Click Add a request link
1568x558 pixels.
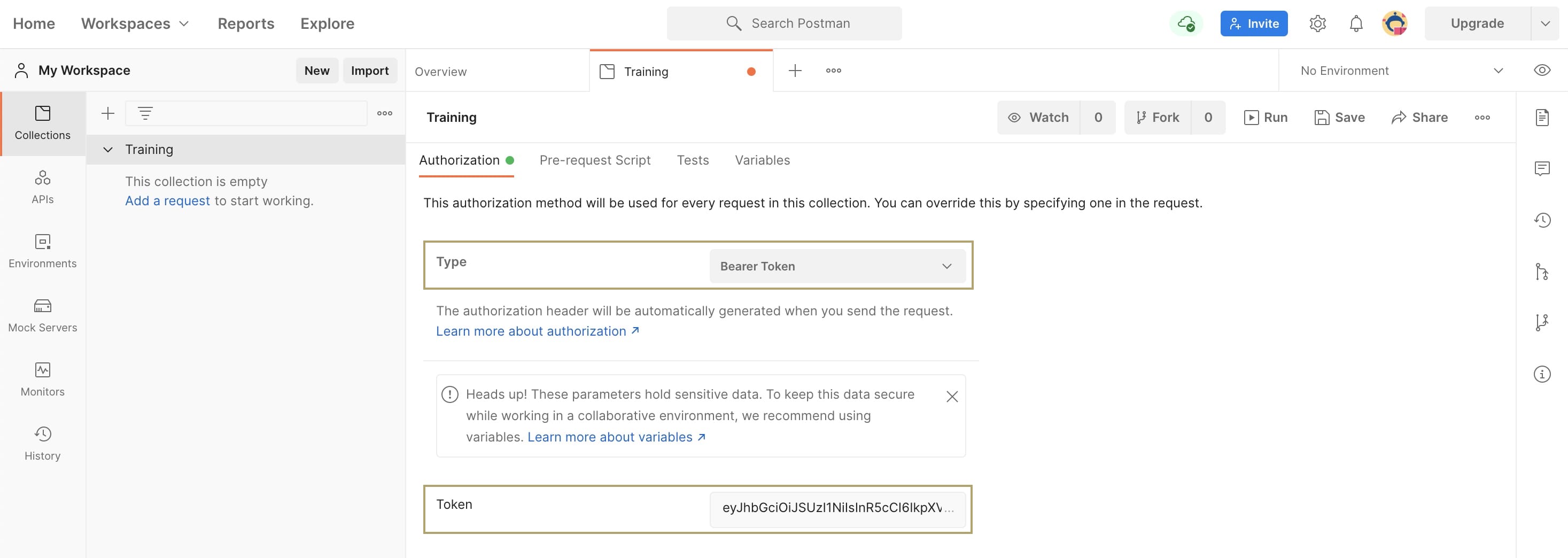coord(167,201)
